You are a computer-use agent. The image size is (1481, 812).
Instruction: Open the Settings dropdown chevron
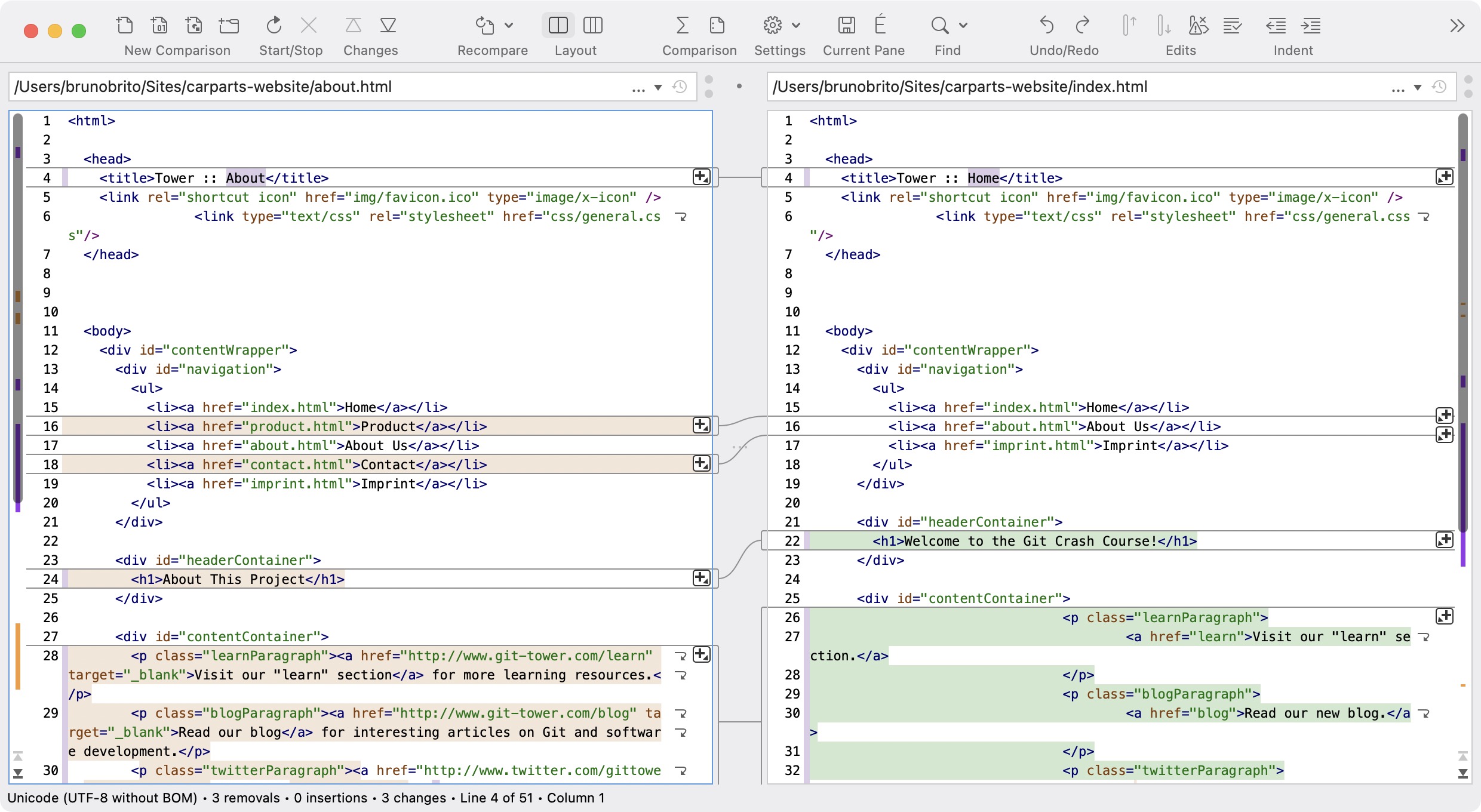click(795, 26)
